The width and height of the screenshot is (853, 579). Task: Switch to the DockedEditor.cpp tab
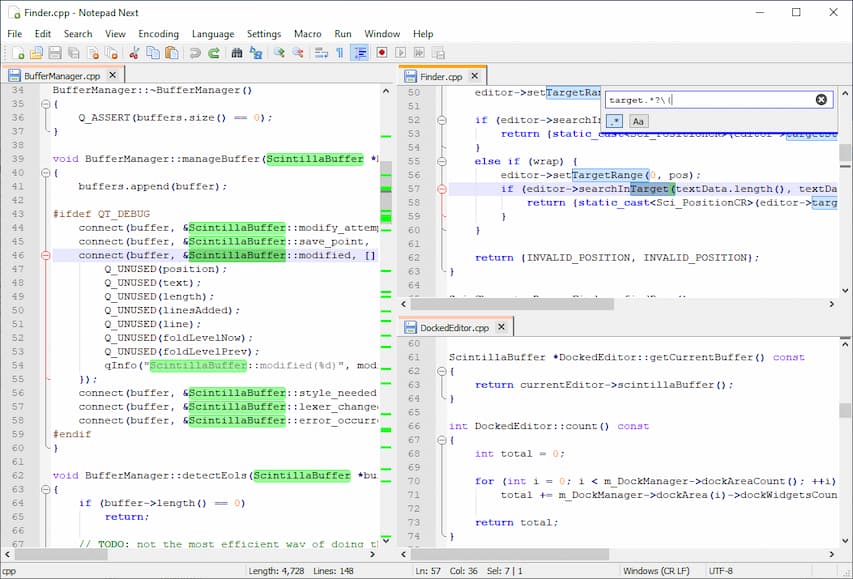pyautogui.click(x=454, y=328)
